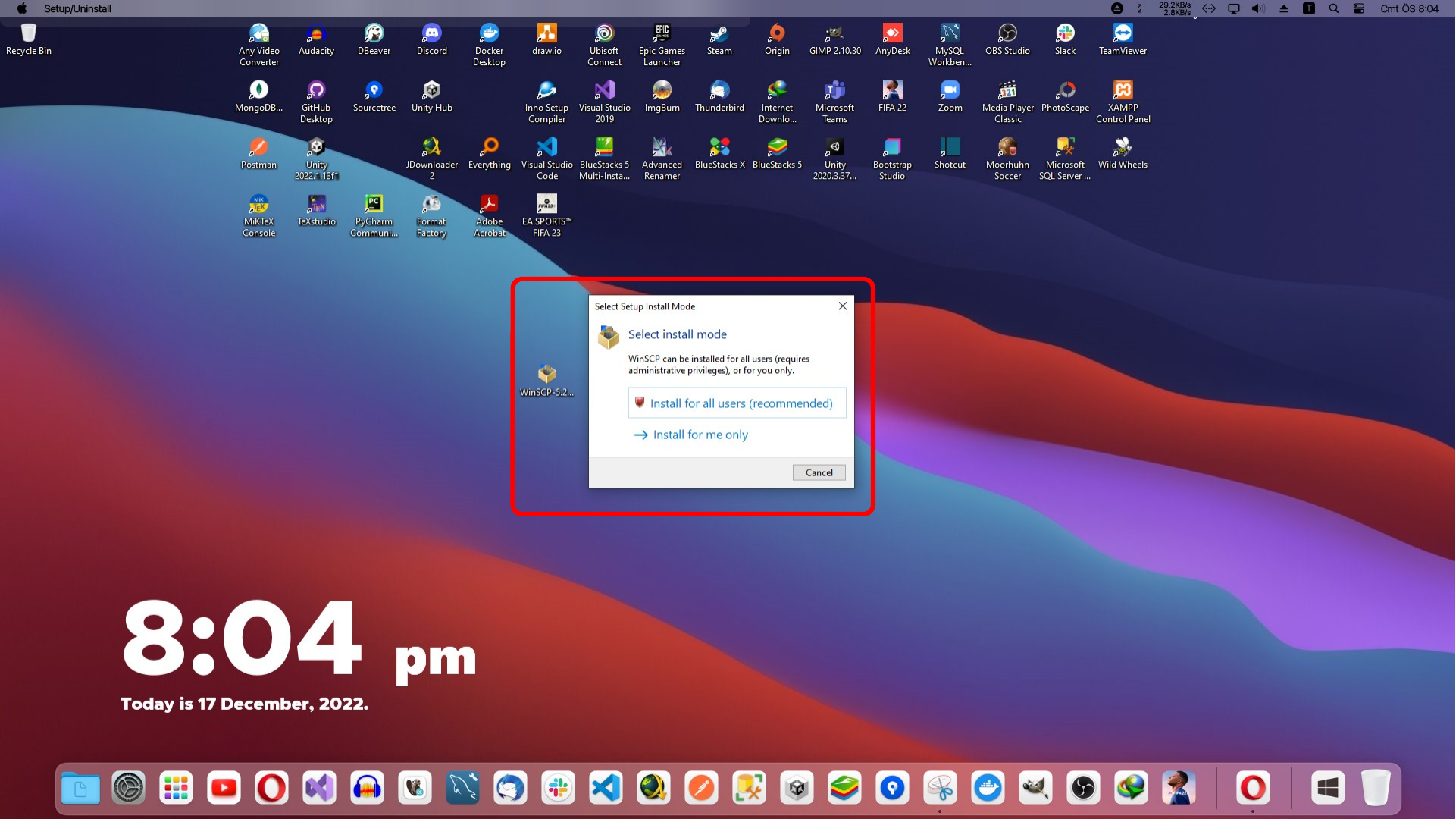Open the control center toggles icon in menu bar
The width and height of the screenshot is (1456, 819).
coord(1359,8)
